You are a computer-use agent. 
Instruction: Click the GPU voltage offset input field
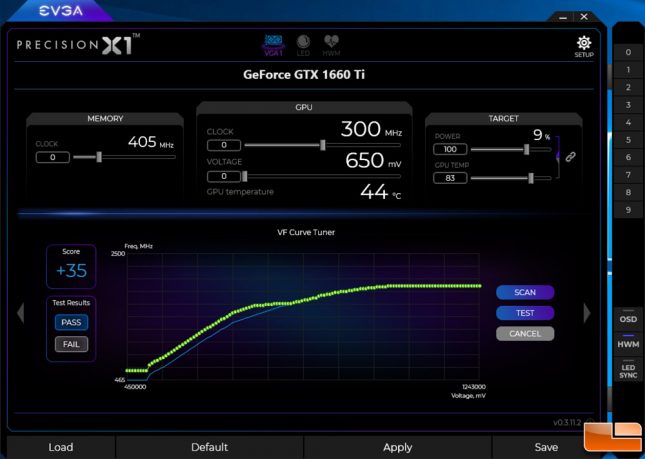click(224, 176)
